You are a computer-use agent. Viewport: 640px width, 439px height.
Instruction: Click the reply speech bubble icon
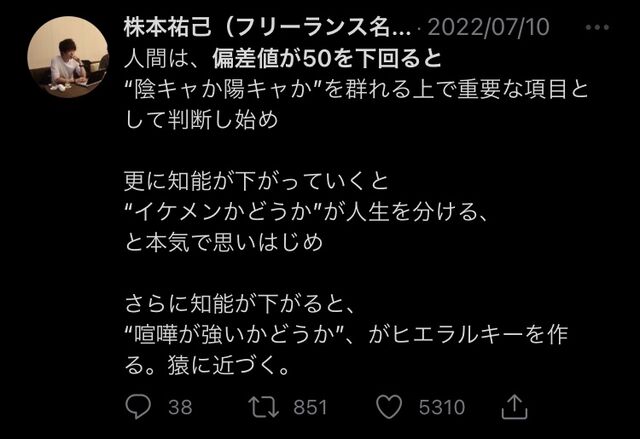click(x=138, y=407)
